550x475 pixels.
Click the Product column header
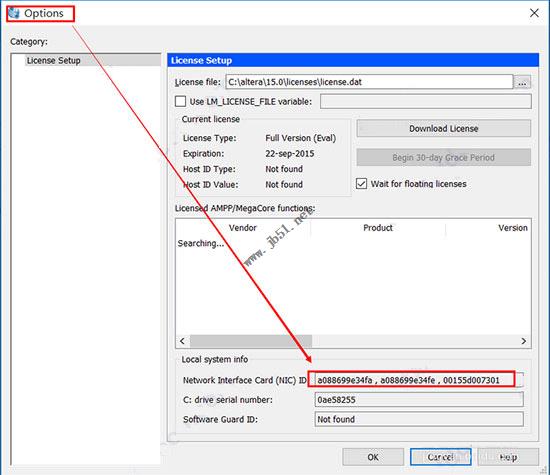[378, 228]
